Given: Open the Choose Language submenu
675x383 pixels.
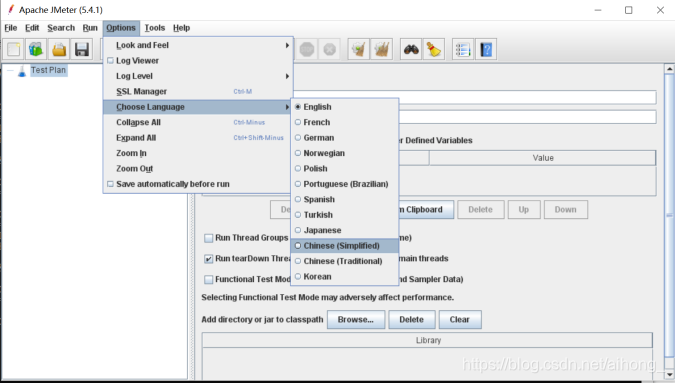Looking at the screenshot, I should (x=198, y=107).
